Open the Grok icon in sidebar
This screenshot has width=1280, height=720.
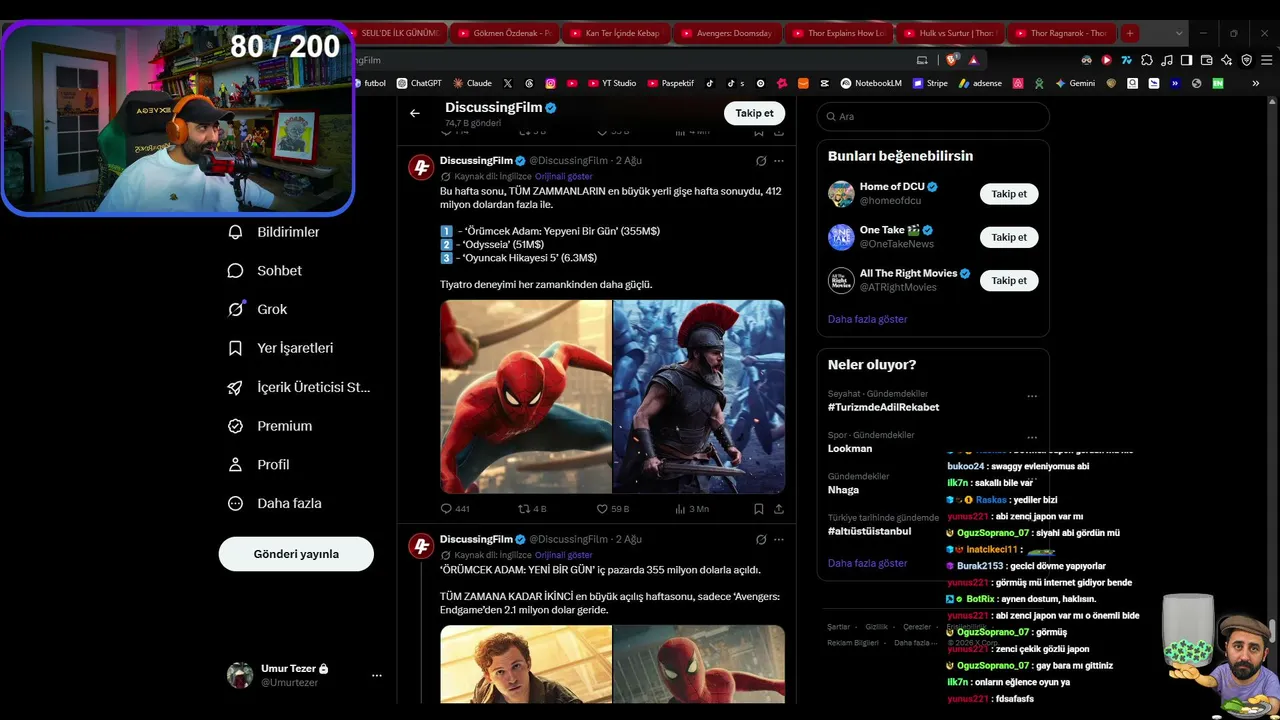point(235,309)
